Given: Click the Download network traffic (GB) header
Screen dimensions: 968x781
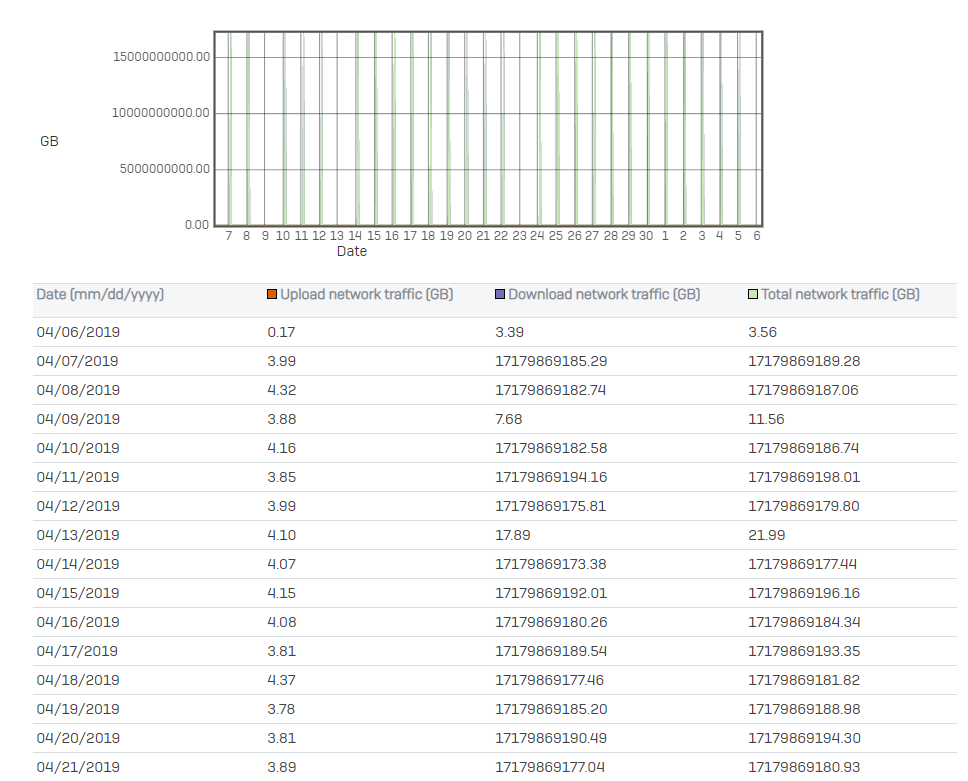Looking at the screenshot, I should pyautogui.click(x=604, y=295).
